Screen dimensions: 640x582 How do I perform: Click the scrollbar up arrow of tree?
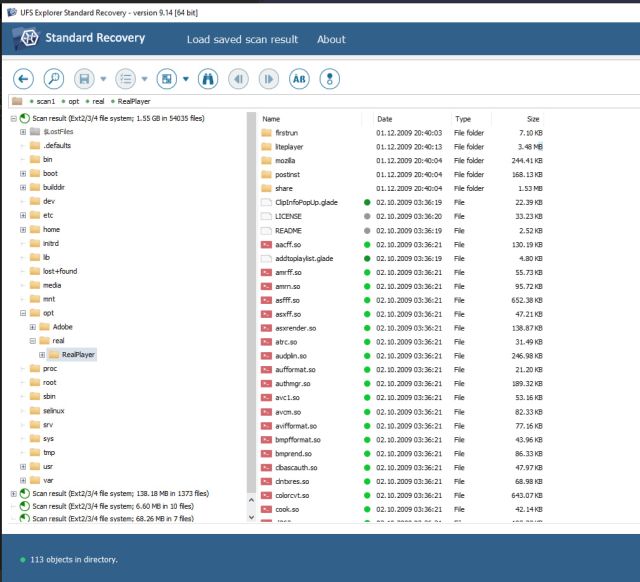[x=251, y=500]
